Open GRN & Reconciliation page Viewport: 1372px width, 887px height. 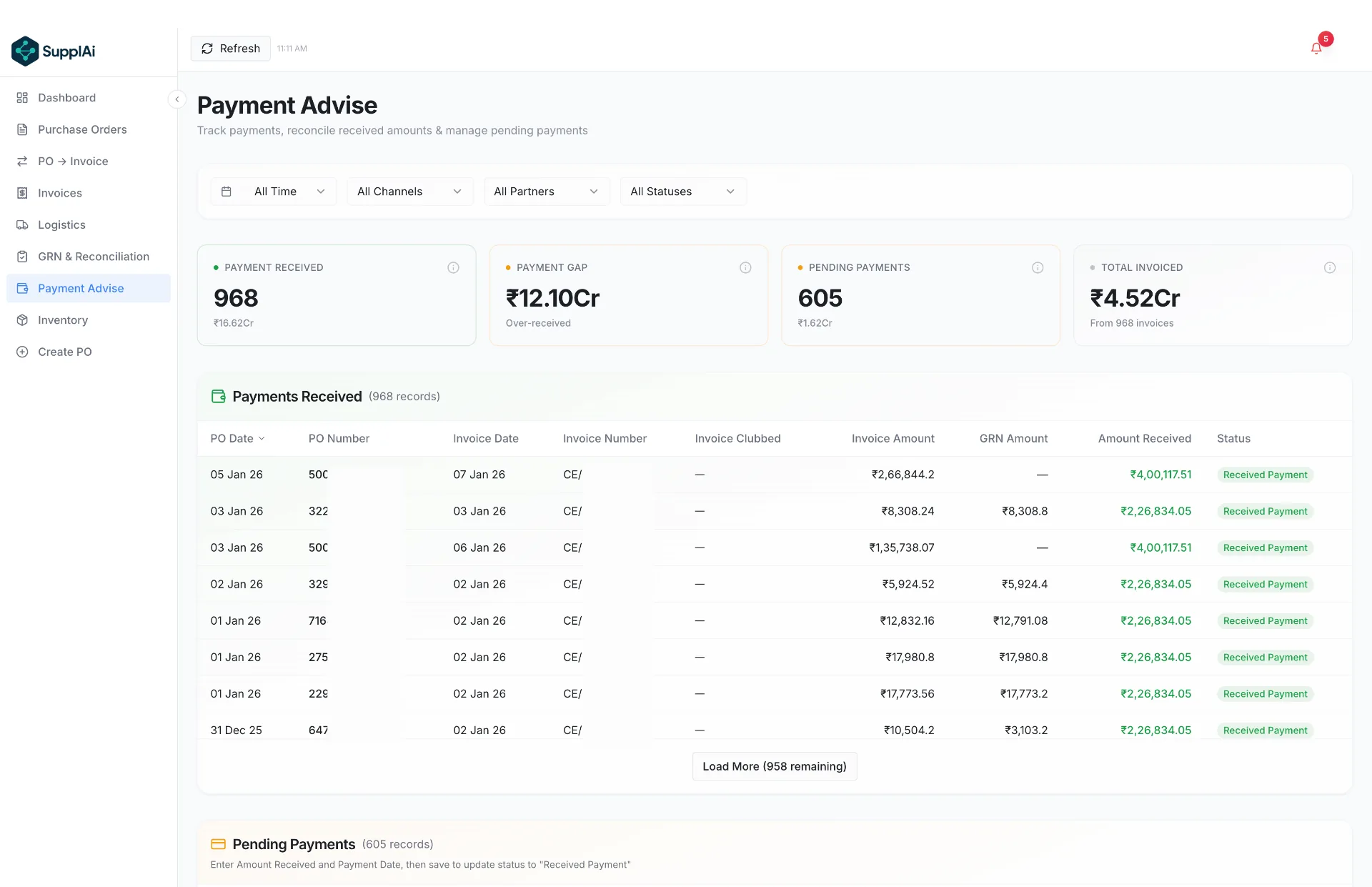pyautogui.click(x=89, y=257)
